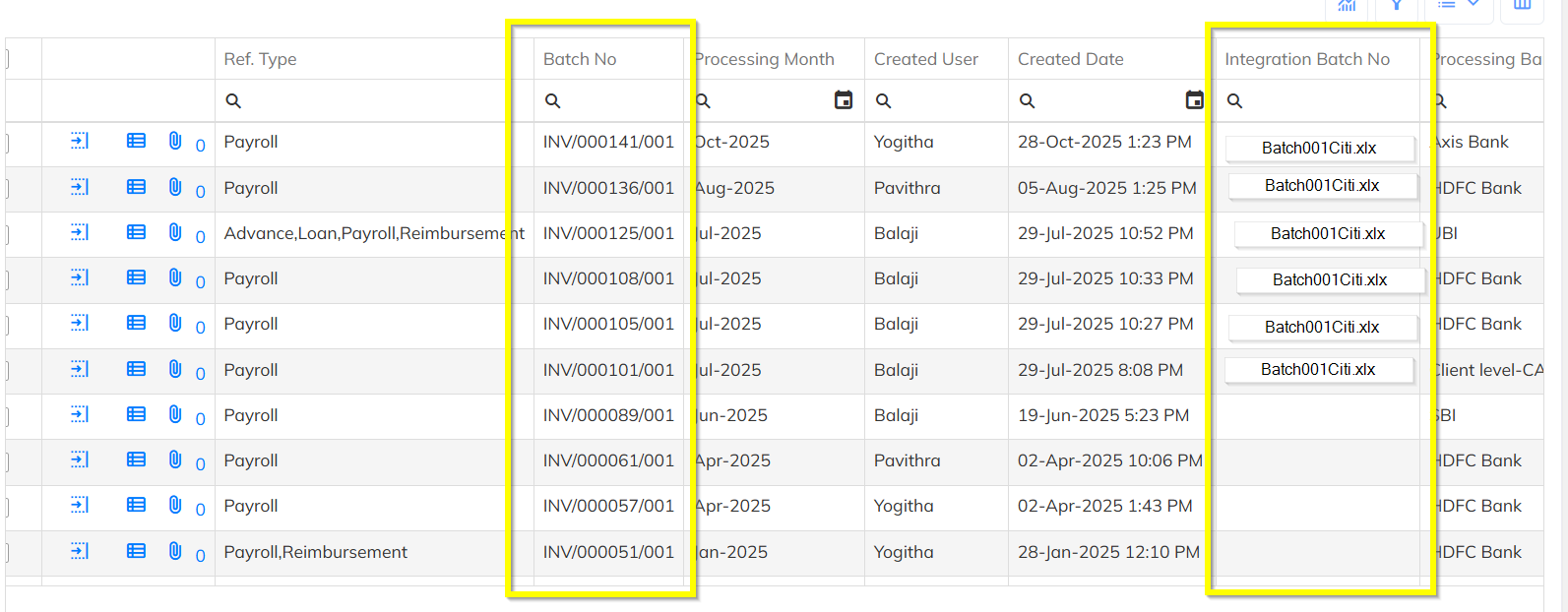Toggle the select-all checkbox in header row
This screenshot has width=1568, height=612.
(x=6, y=59)
